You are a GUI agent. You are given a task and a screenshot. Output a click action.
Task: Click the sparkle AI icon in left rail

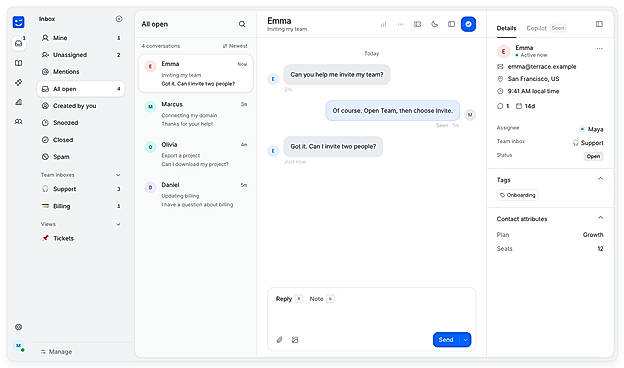click(18, 82)
